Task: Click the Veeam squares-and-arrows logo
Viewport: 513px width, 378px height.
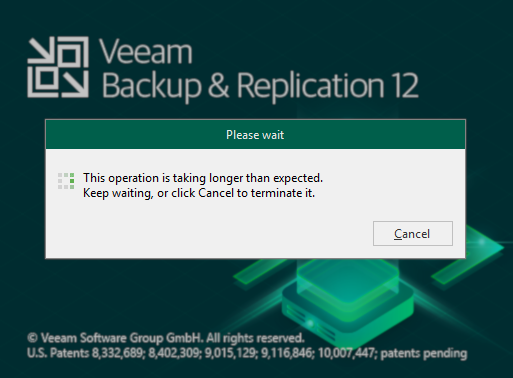Action: 58,67
